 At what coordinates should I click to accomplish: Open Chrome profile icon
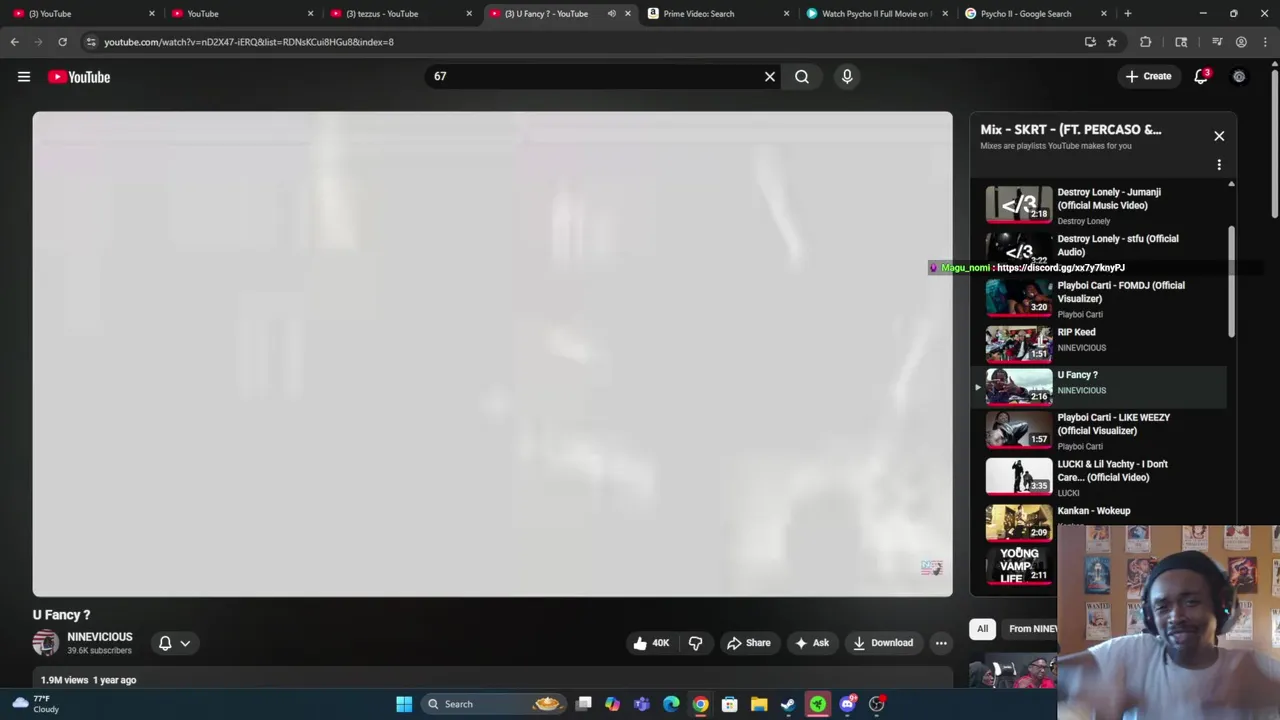tap(1241, 42)
